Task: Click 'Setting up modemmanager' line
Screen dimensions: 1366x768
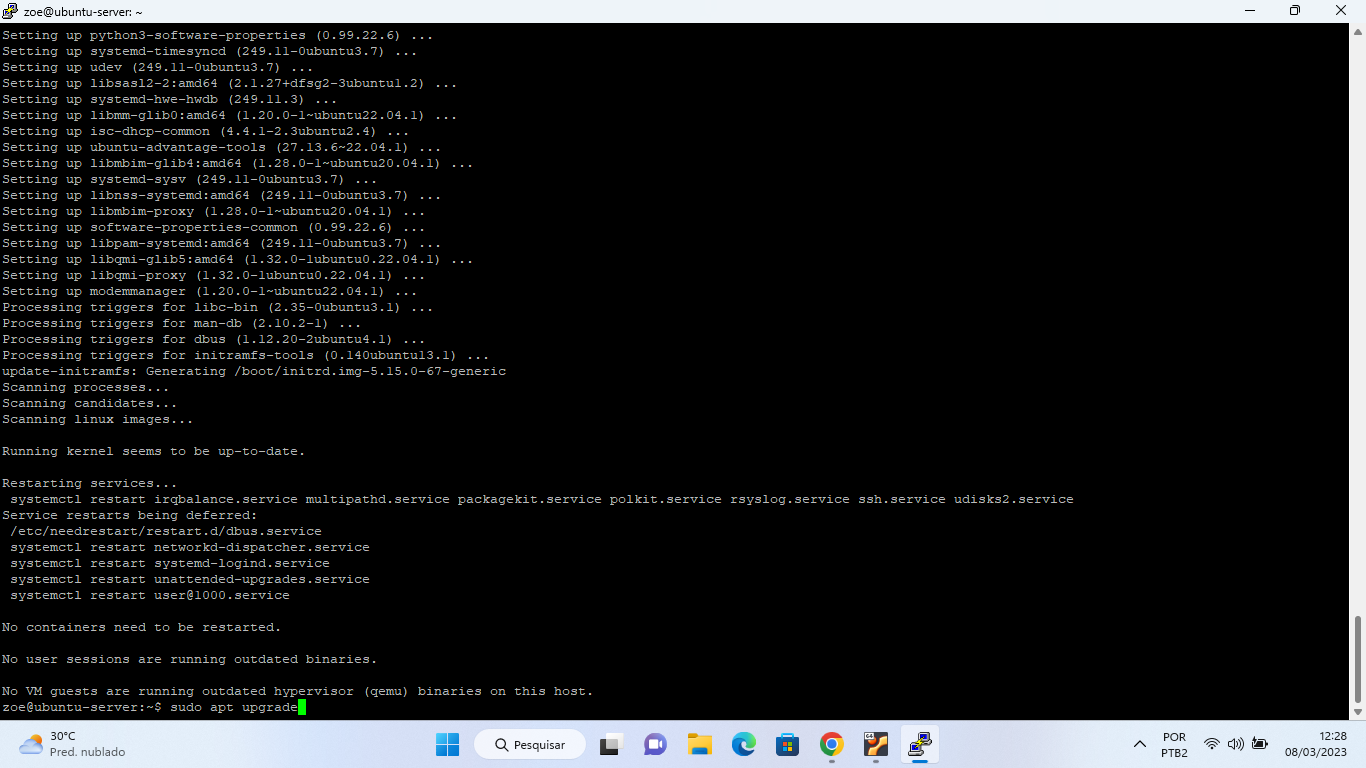Action: (210, 291)
